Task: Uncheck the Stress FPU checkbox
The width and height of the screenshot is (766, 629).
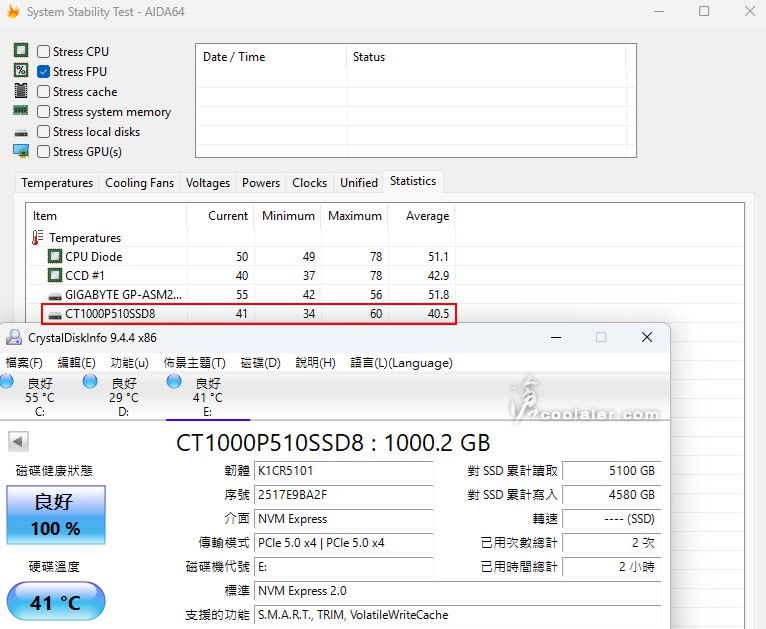Action: 43,71
